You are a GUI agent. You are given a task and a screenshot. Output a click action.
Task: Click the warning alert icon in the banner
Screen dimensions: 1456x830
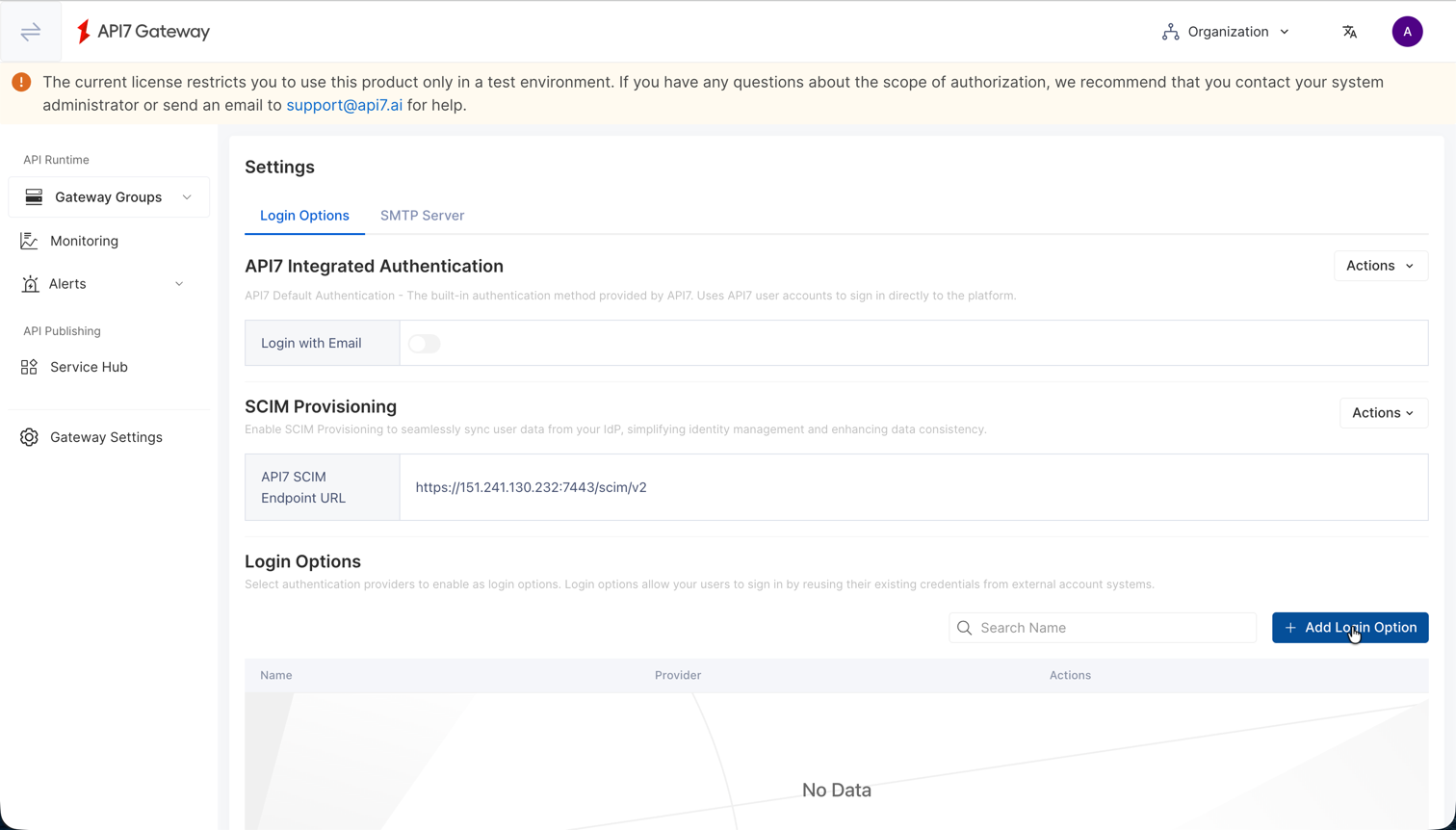[x=21, y=82]
